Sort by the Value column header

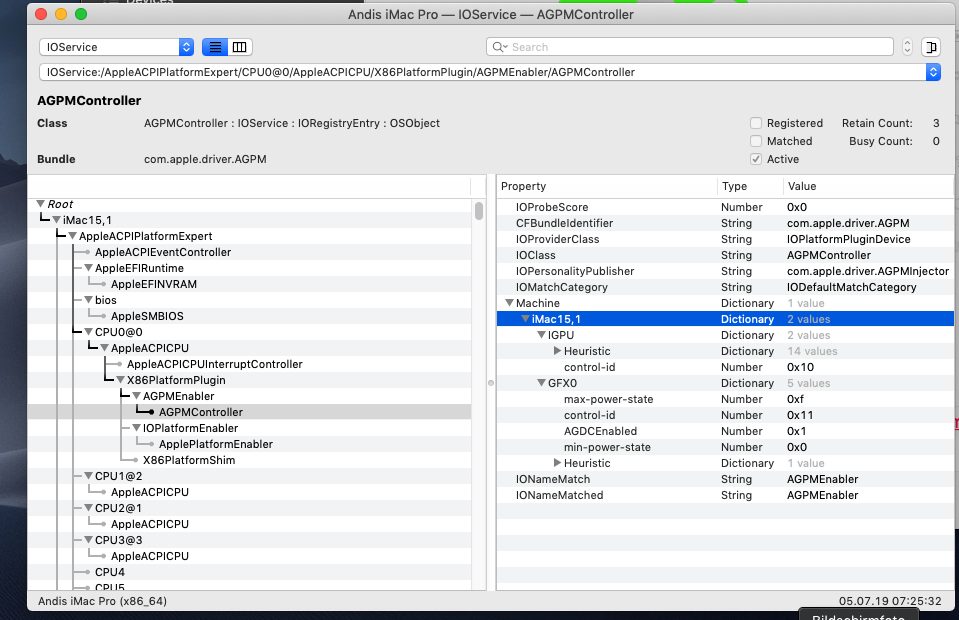[x=868, y=186]
